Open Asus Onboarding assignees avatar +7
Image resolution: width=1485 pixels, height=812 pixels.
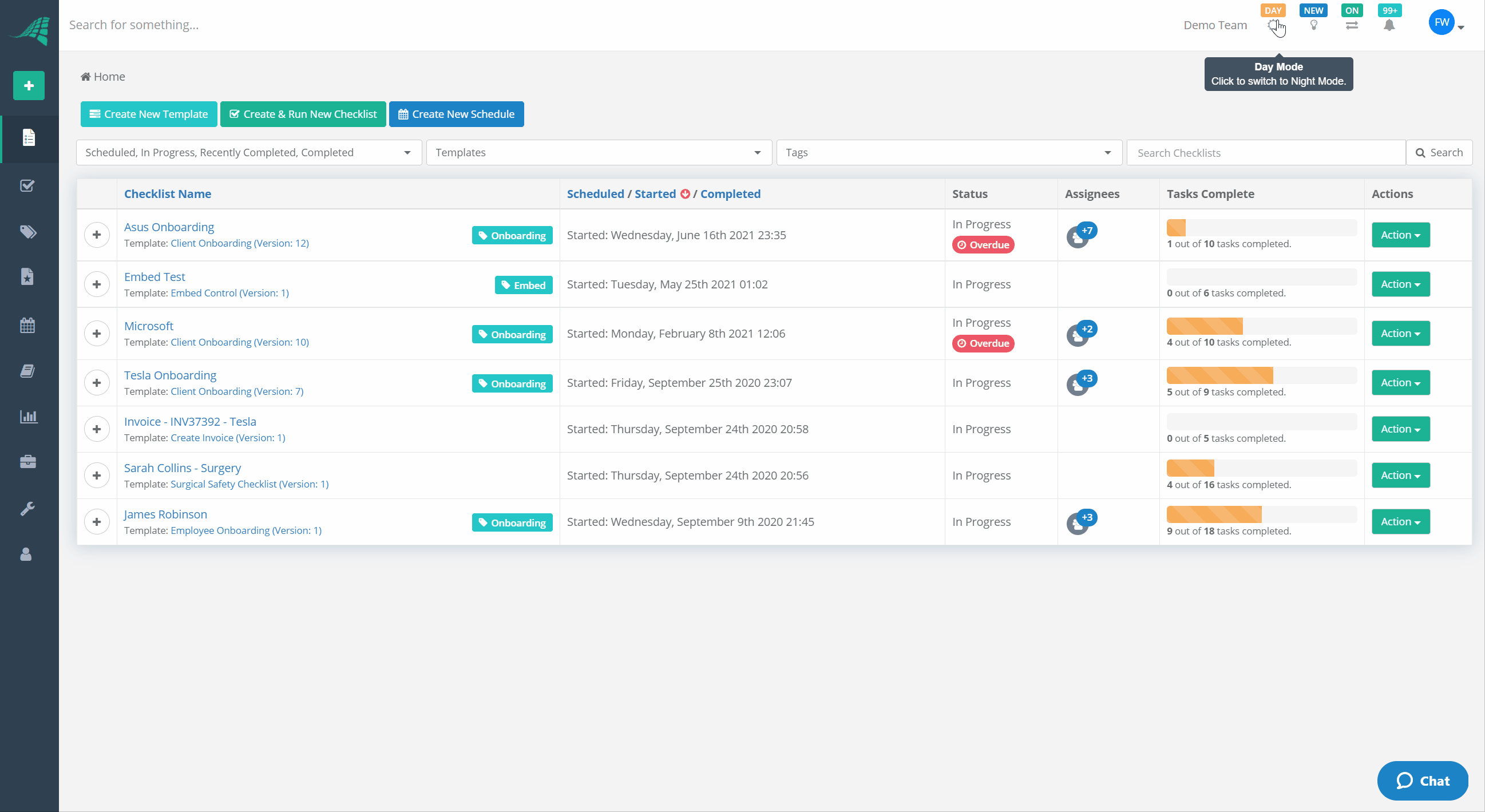(1082, 235)
